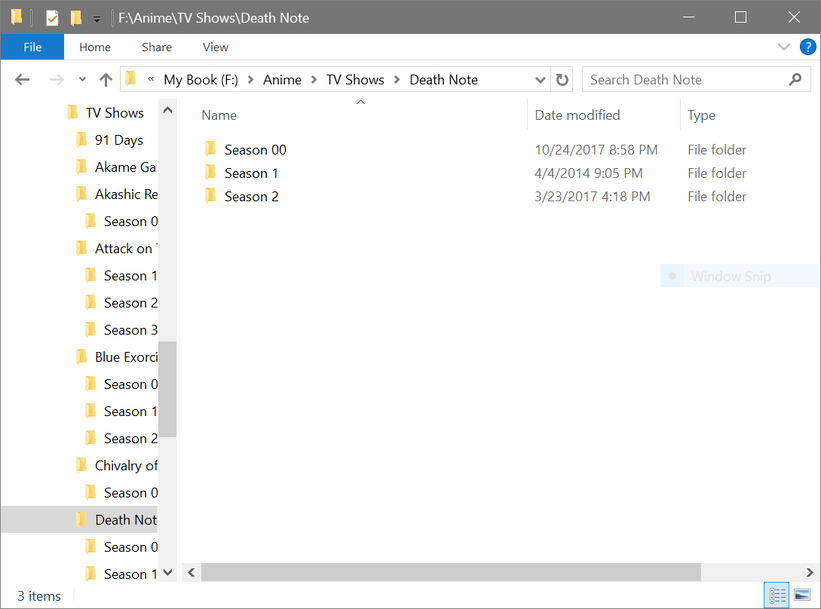Click the Forward arrow button

point(56,80)
